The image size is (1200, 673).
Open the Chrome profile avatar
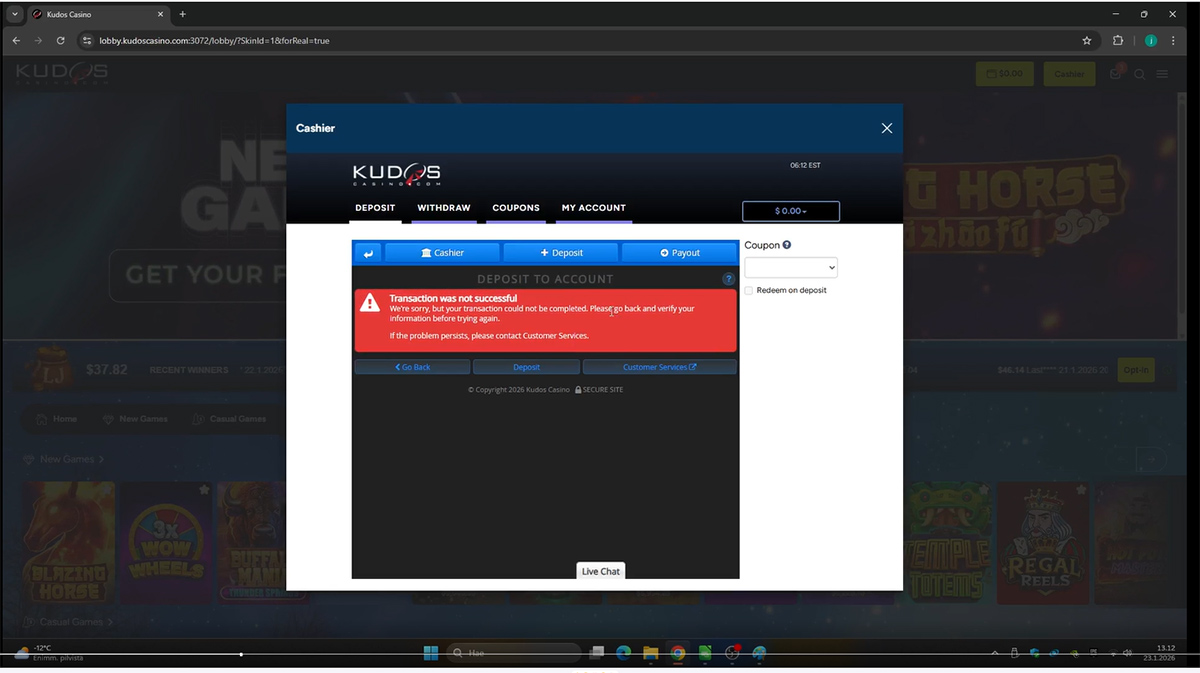pyautogui.click(x=1151, y=41)
